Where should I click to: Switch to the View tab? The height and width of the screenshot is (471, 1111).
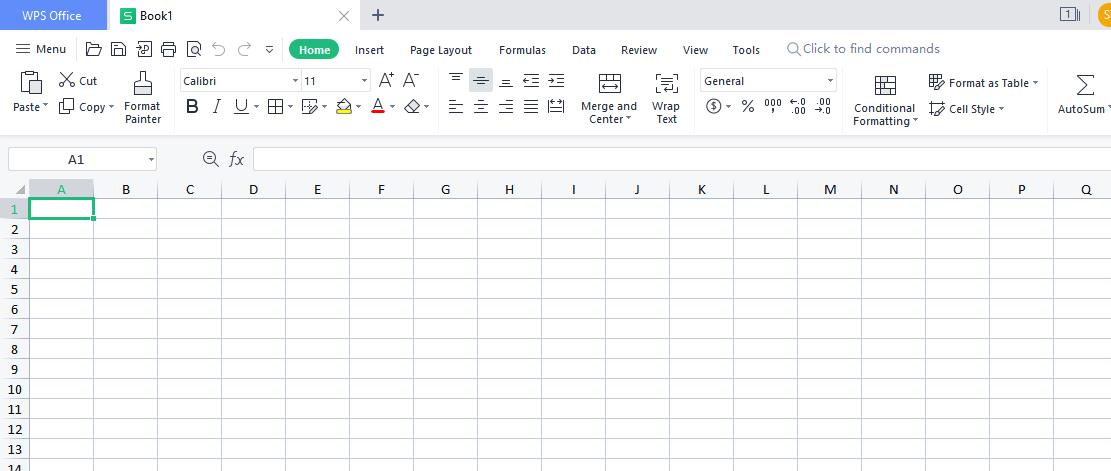[x=695, y=50]
